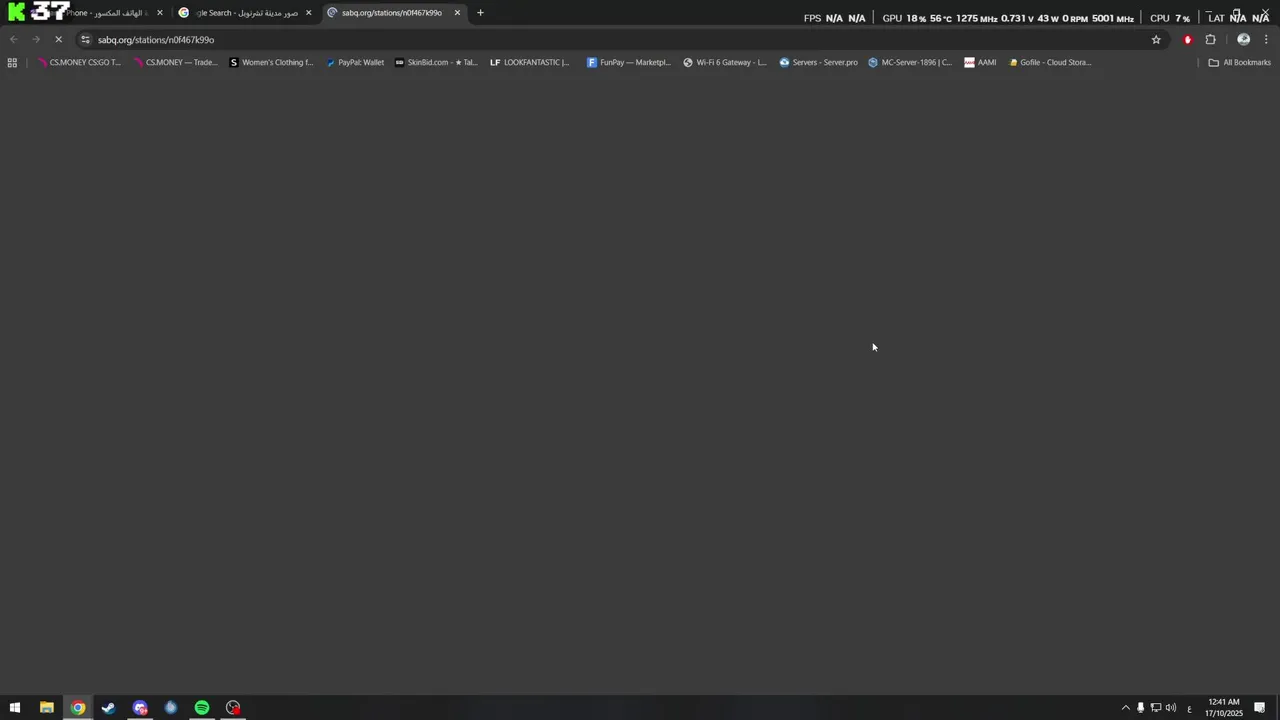Switch input language indicator ع

[x=1189, y=708]
